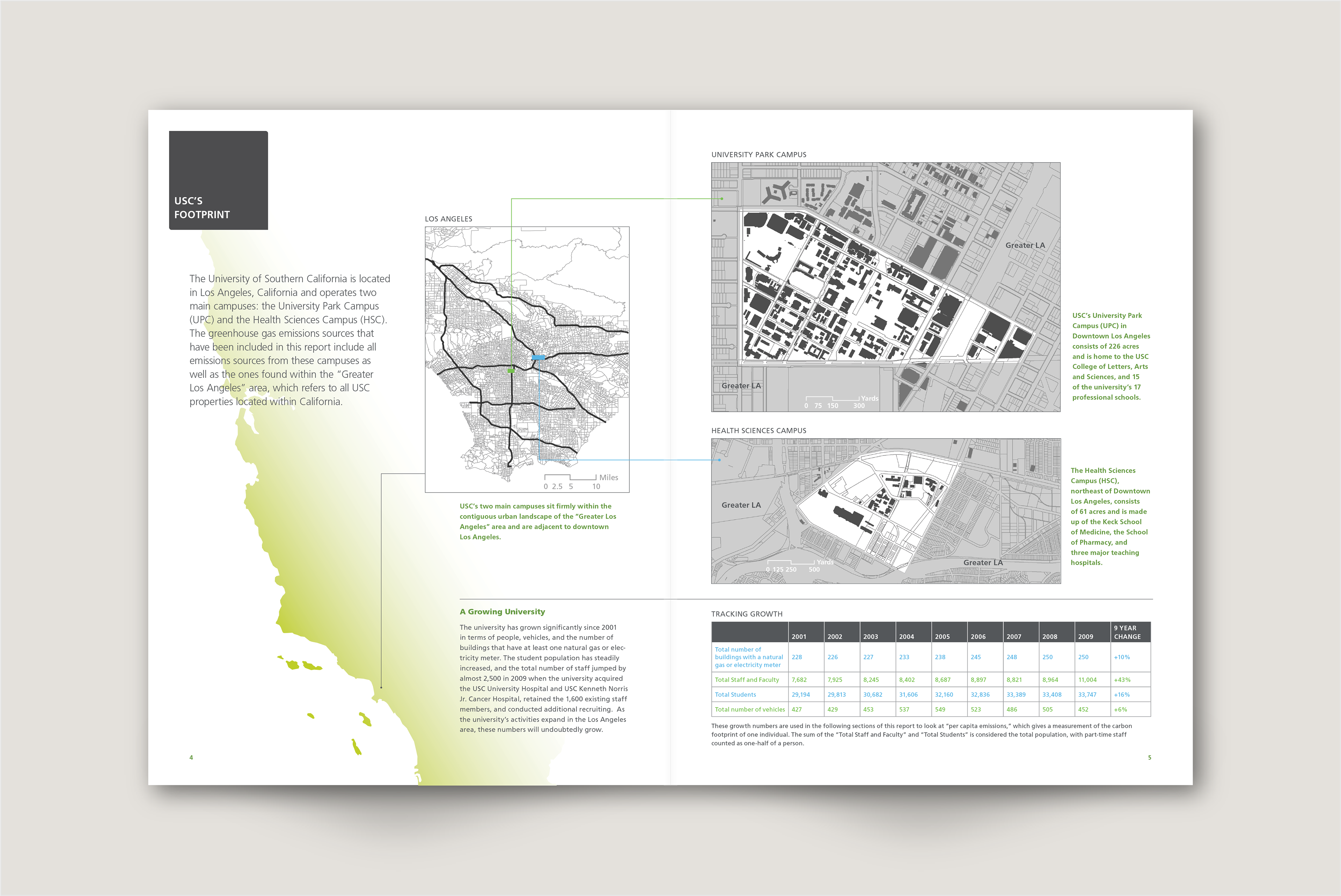This screenshot has width=1341, height=896.
Task: Click the 9 YEAR CHANGE column header
Action: 1127,632
